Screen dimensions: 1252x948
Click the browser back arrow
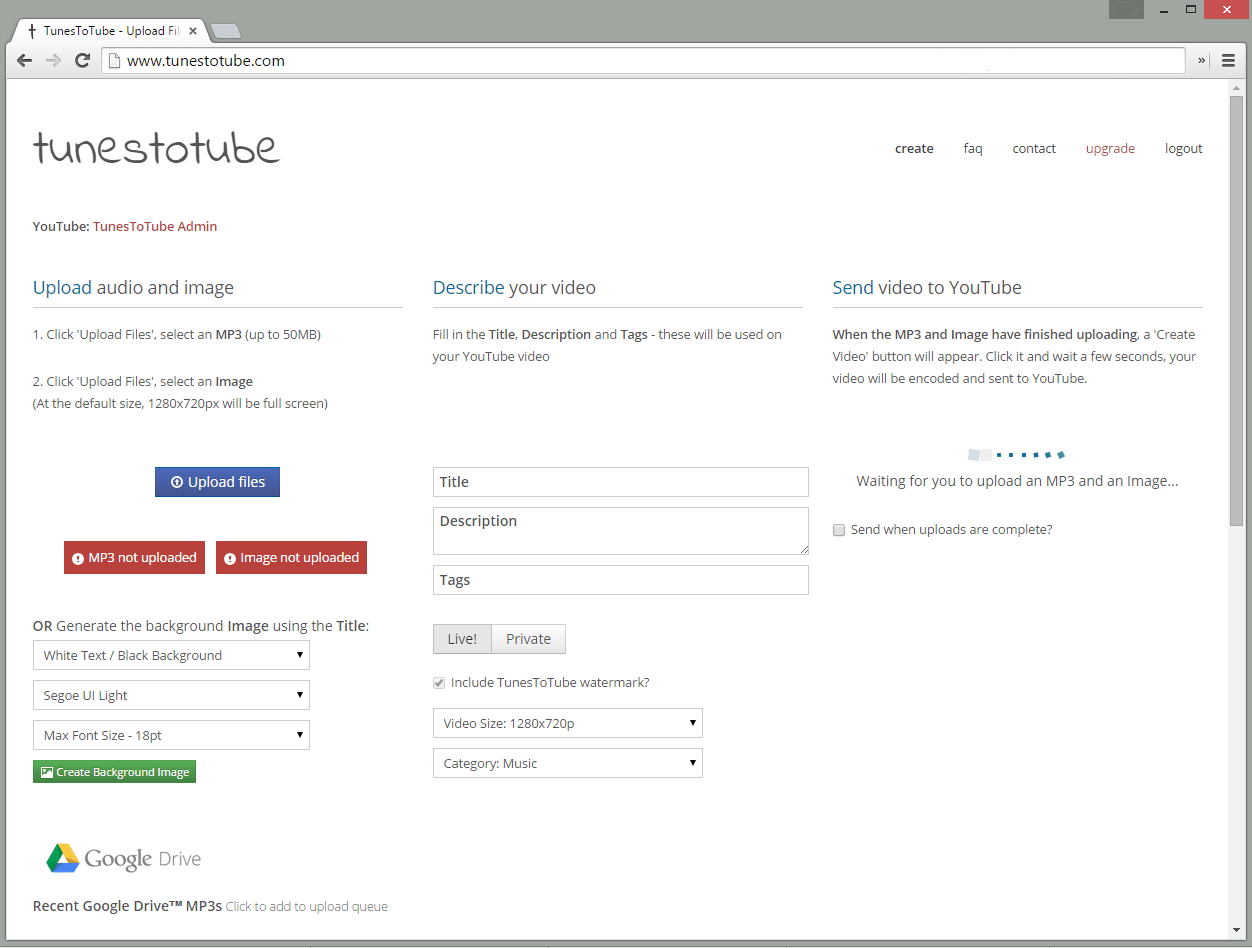click(25, 61)
